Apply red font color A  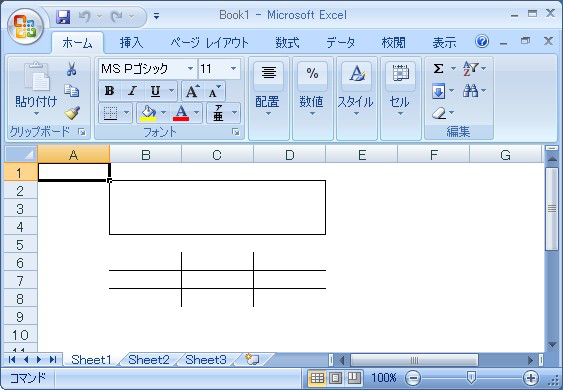click(x=181, y=113)
